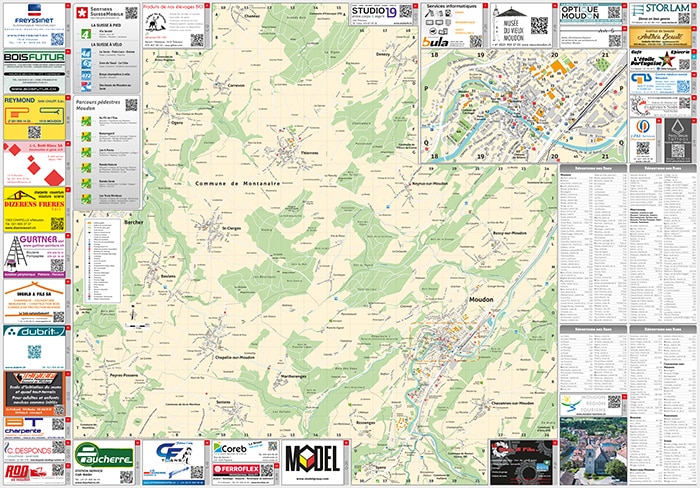
Task: Click the QR code in Freyssinet ad
Action: pos(57,39)
